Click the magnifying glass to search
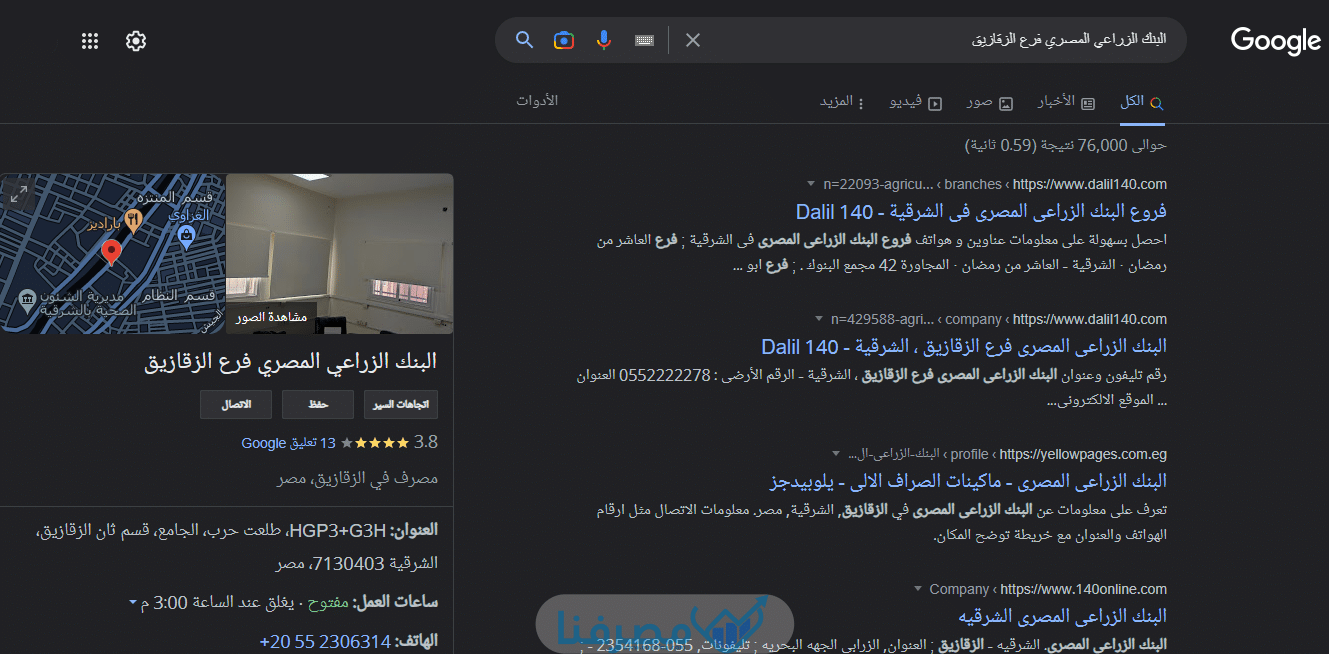 (524, 39)
